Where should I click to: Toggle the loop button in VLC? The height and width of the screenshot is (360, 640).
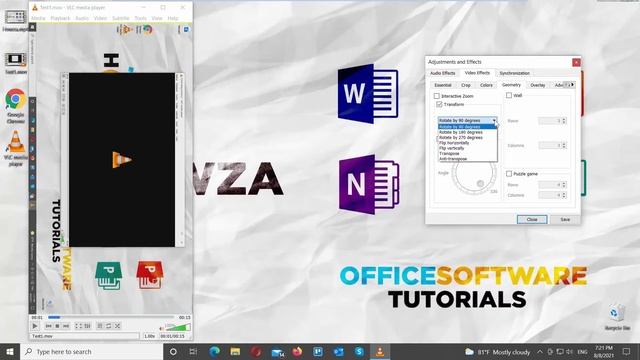coord(109,326)
